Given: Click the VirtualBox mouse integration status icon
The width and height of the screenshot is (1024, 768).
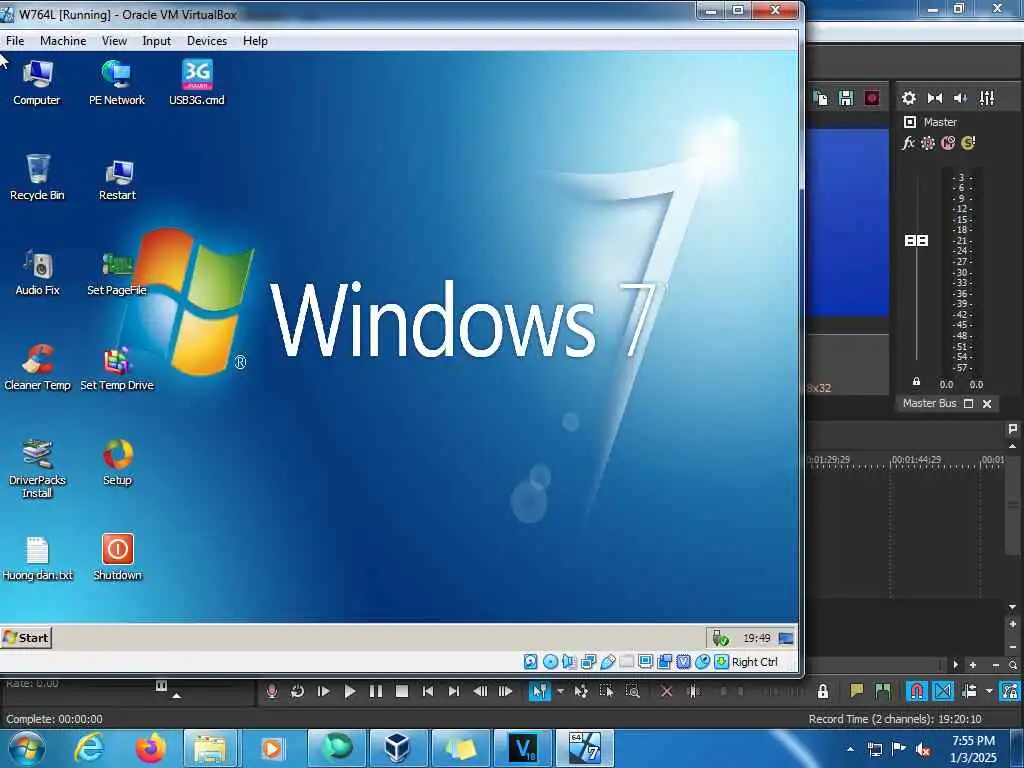Looking at the screenshot, I should 702,662.
